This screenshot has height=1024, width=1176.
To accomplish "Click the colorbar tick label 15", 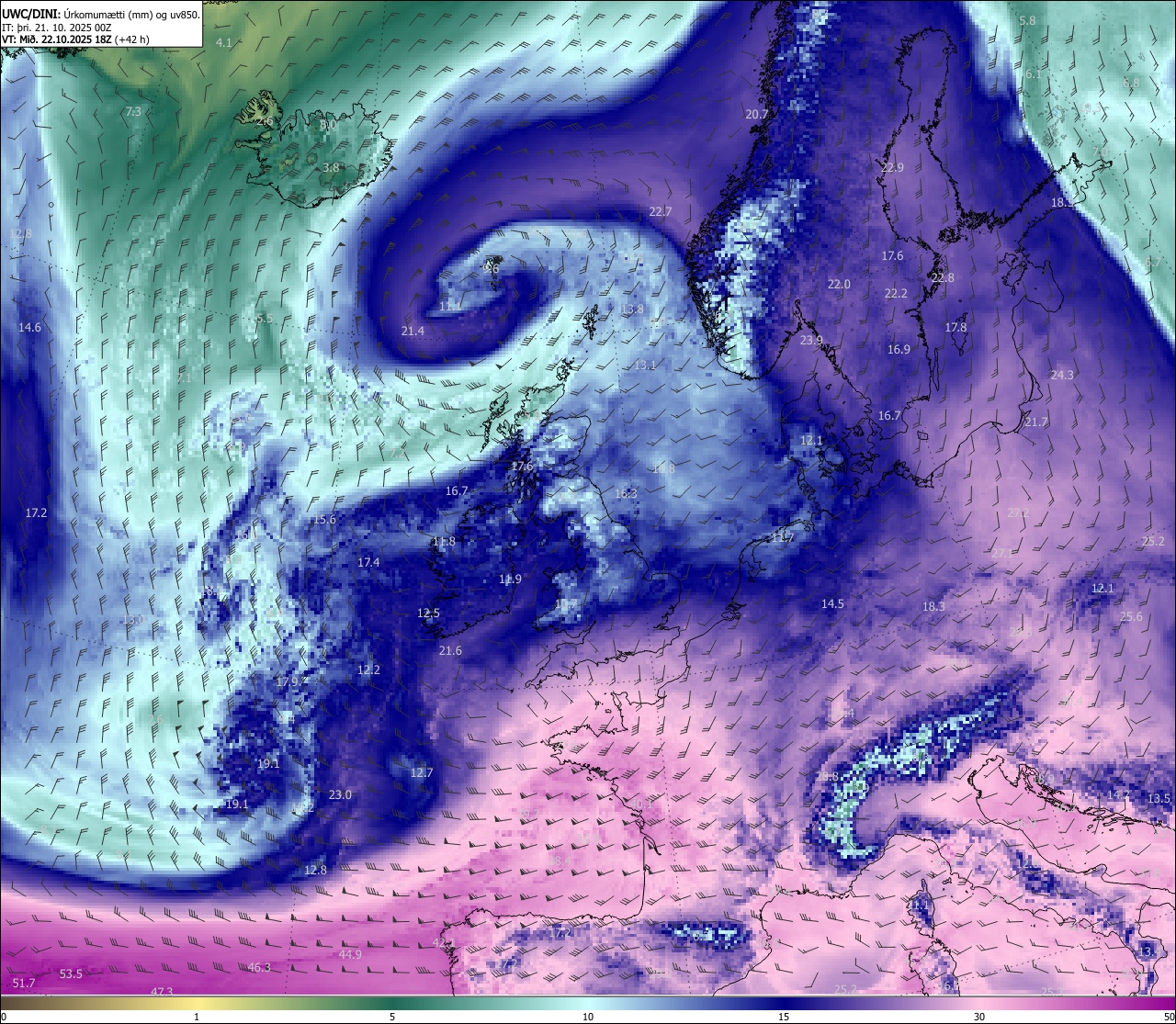I will click(784, 1017).
